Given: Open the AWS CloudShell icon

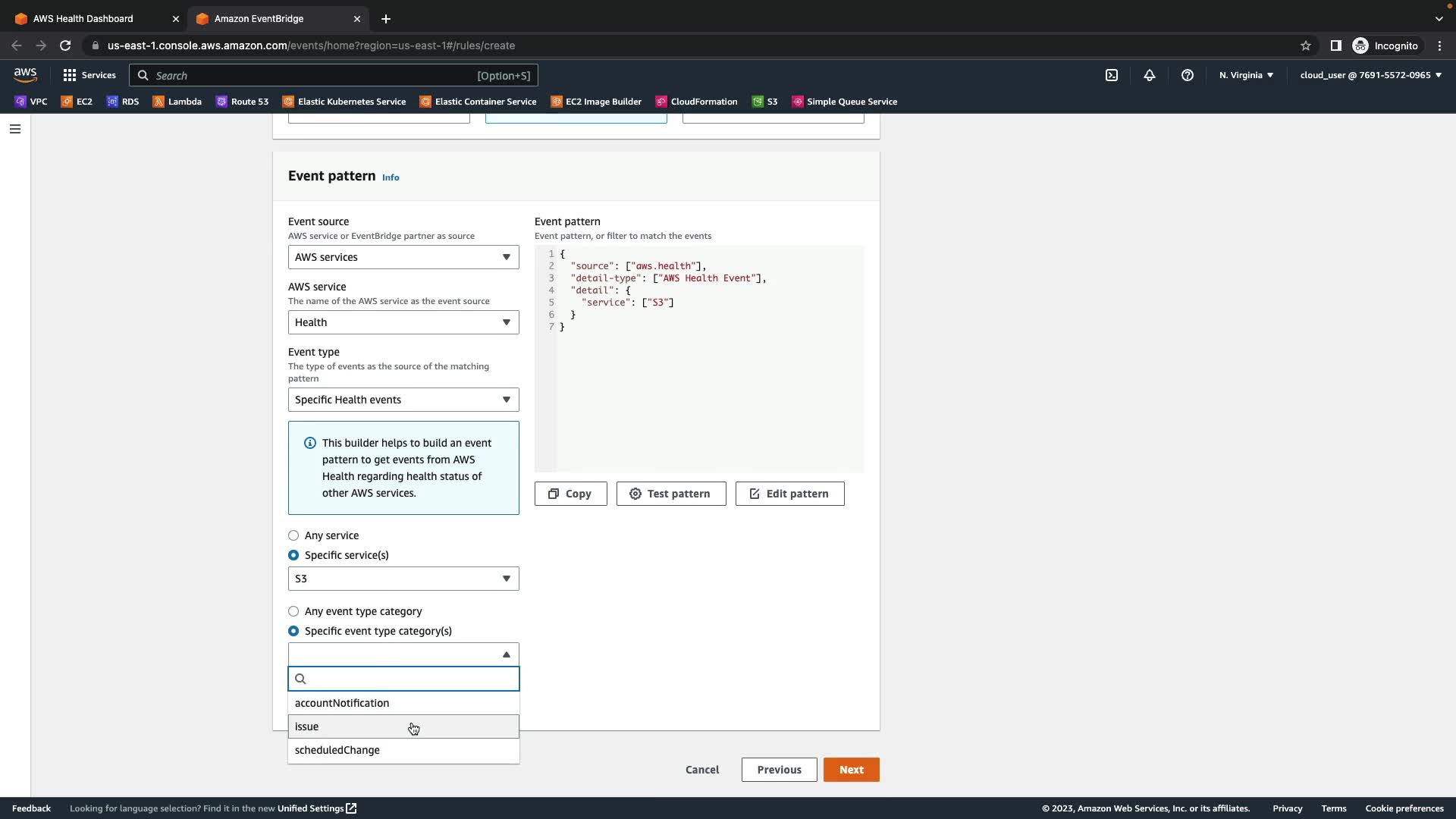Looking at the screenshot, I should pos(1111,75).
